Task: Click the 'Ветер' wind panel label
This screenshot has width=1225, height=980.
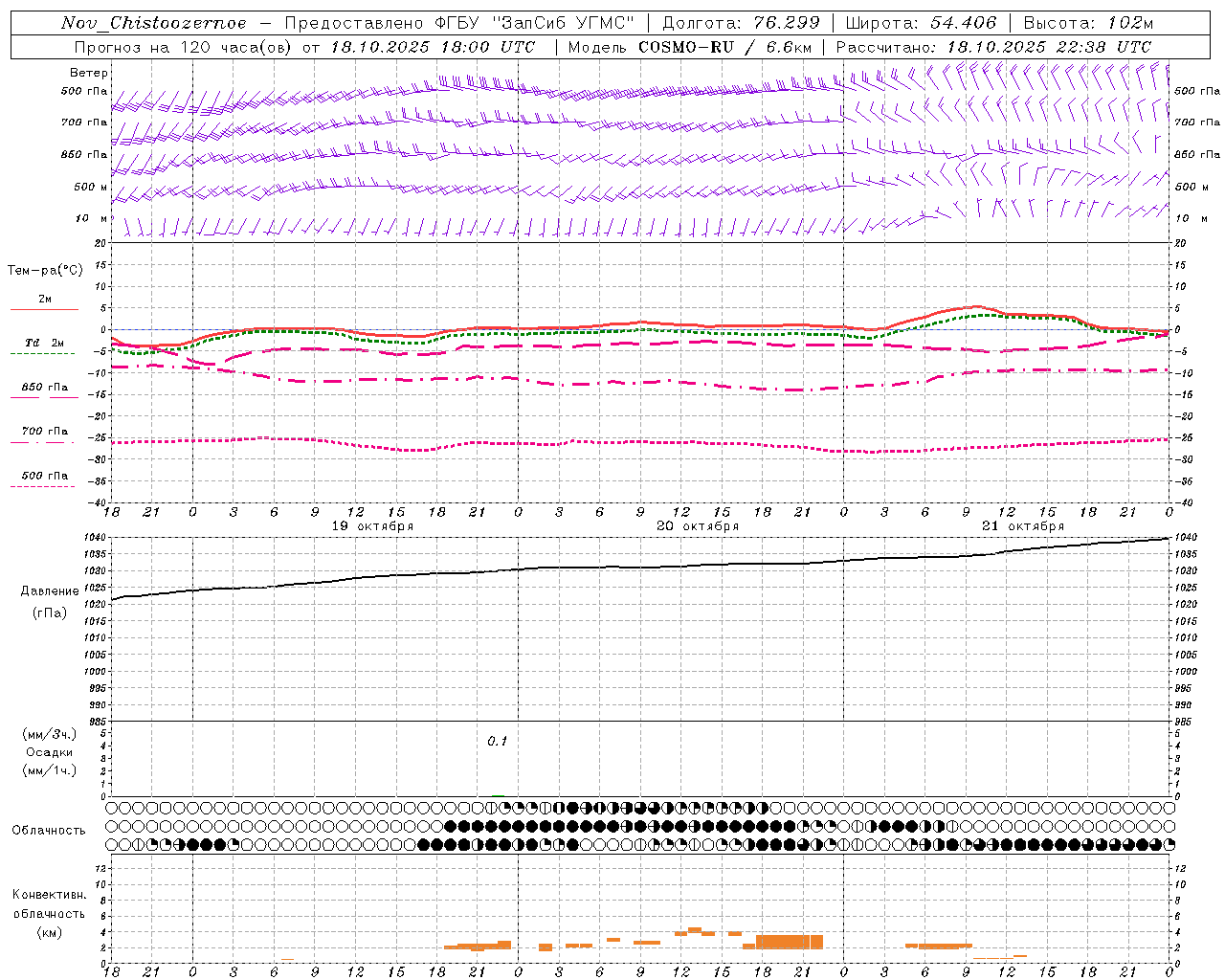Action: click(x=89, y=73)
